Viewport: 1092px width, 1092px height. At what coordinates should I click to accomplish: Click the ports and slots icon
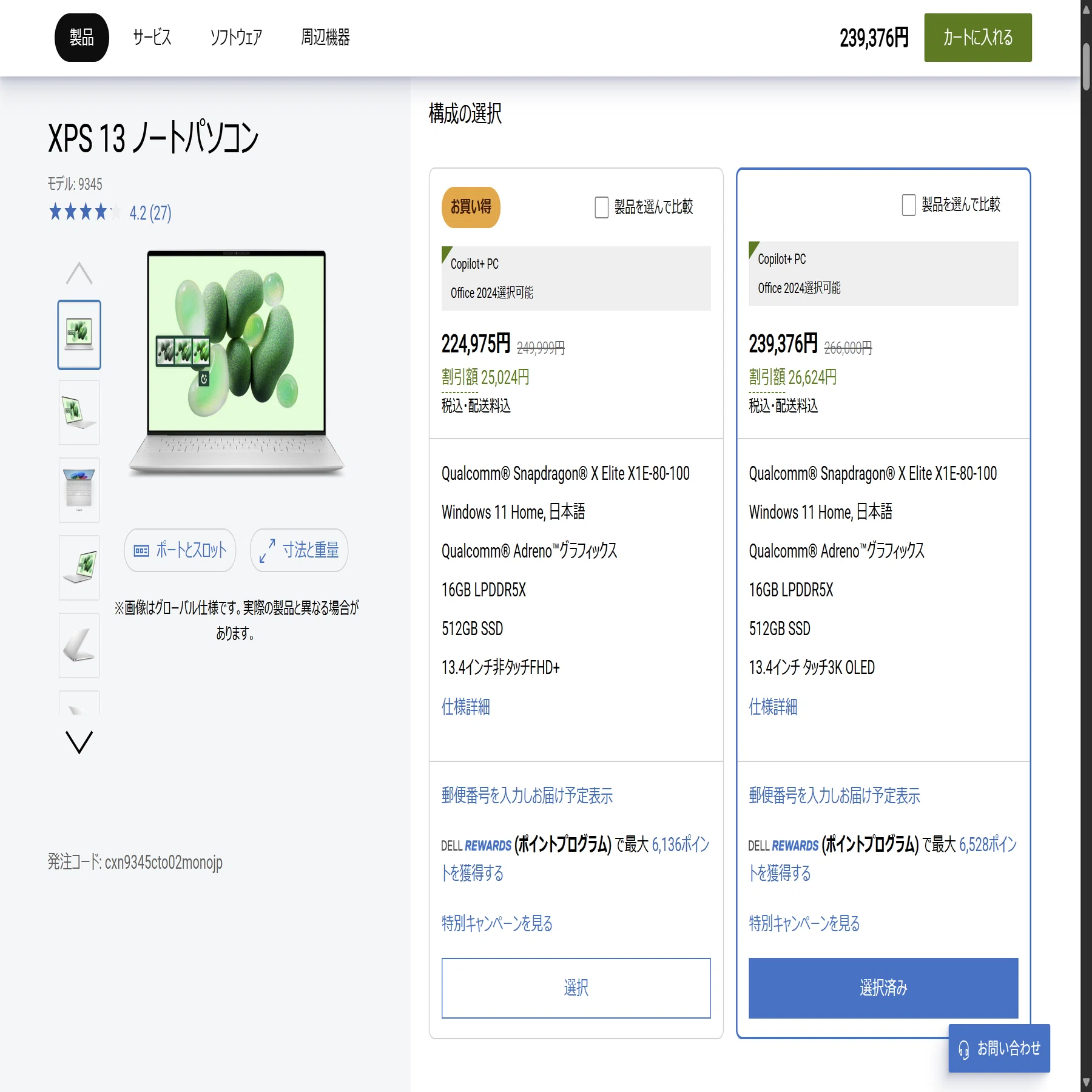pyautogui.click(x=141, y=551)
